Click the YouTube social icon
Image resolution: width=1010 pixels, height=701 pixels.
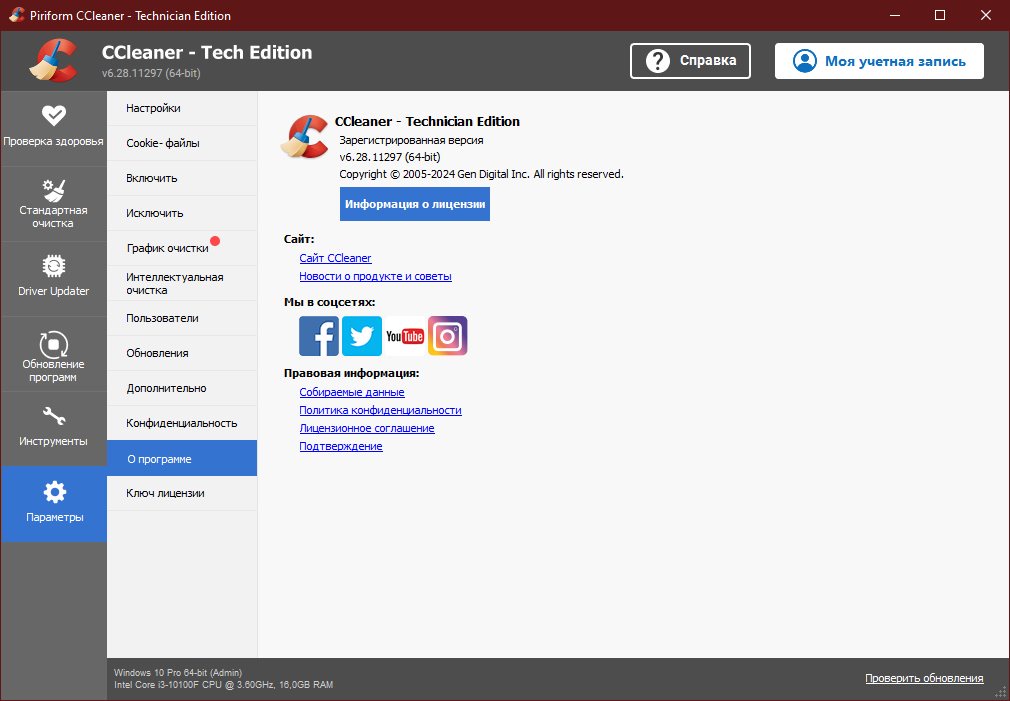405,336
